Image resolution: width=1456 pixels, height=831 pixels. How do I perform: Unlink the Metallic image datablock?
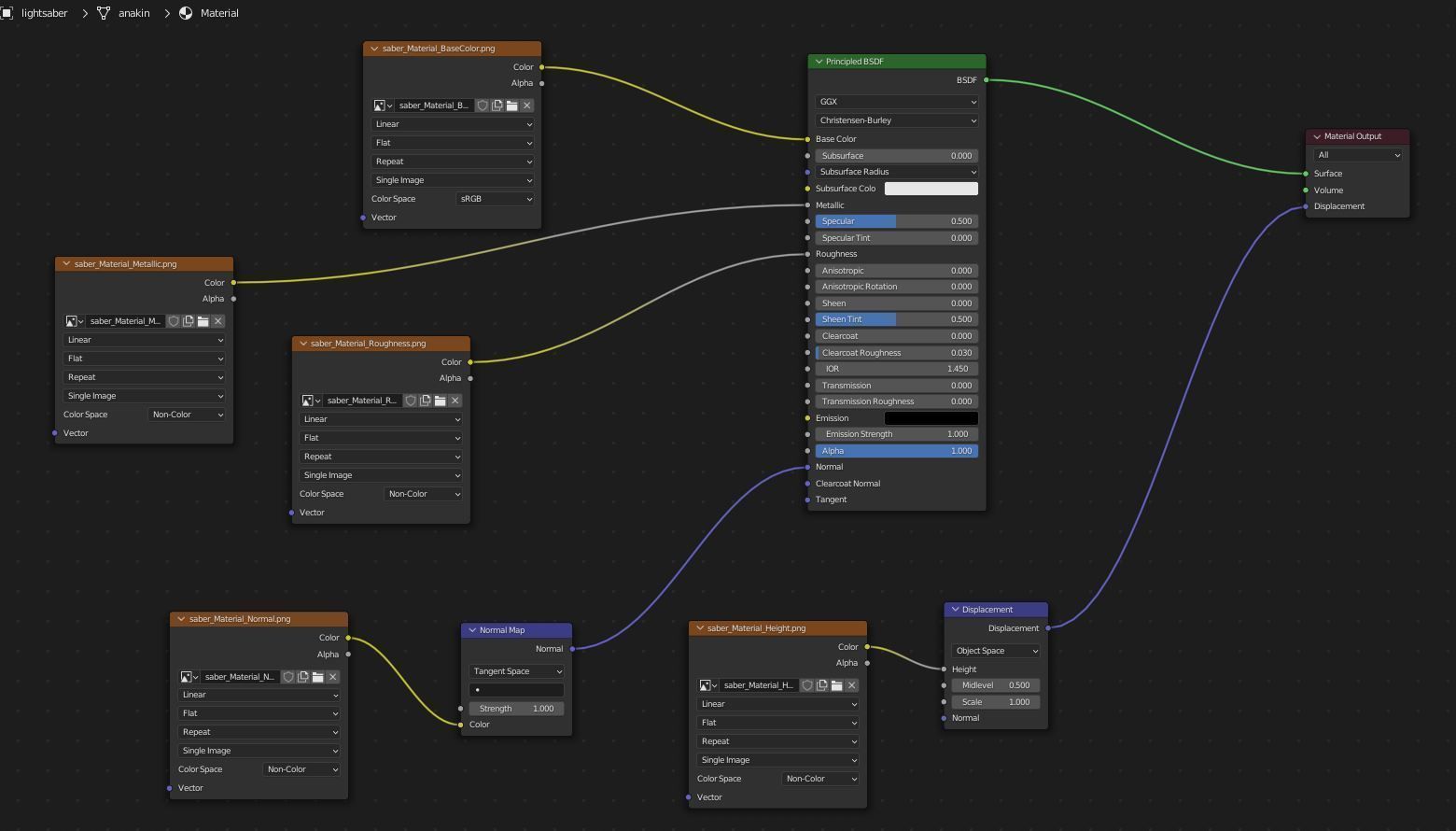(x=218, y=321)
